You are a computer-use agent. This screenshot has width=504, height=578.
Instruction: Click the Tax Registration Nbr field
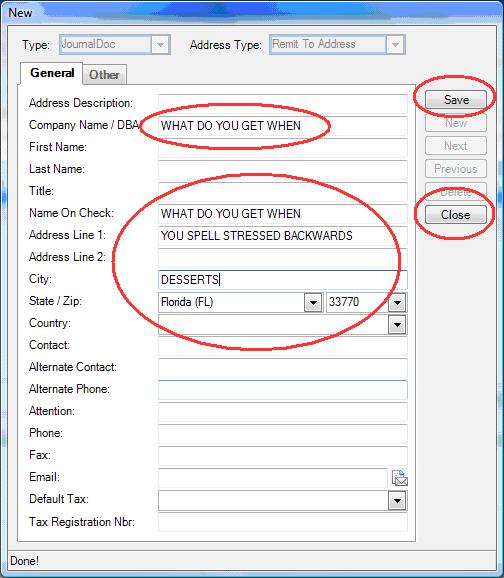pos(283,522)
